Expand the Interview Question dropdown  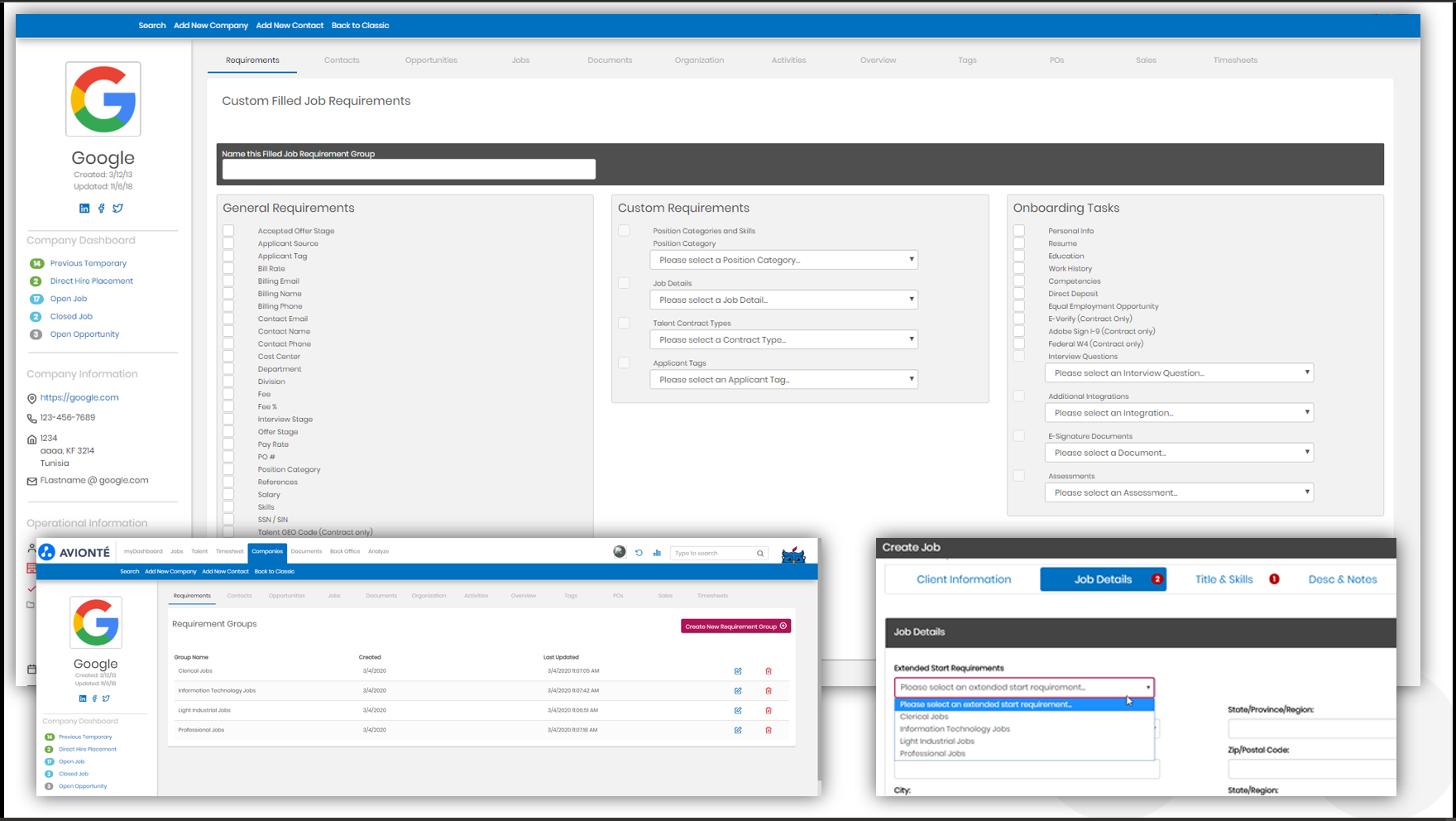[x=1179, y=373]
